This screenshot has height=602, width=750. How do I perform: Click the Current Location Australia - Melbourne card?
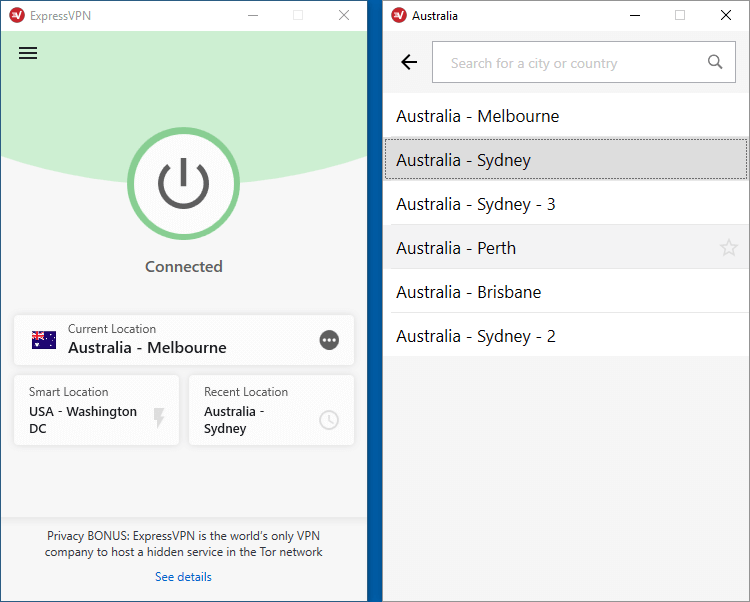pyautogui.click(x=184, y=340)
